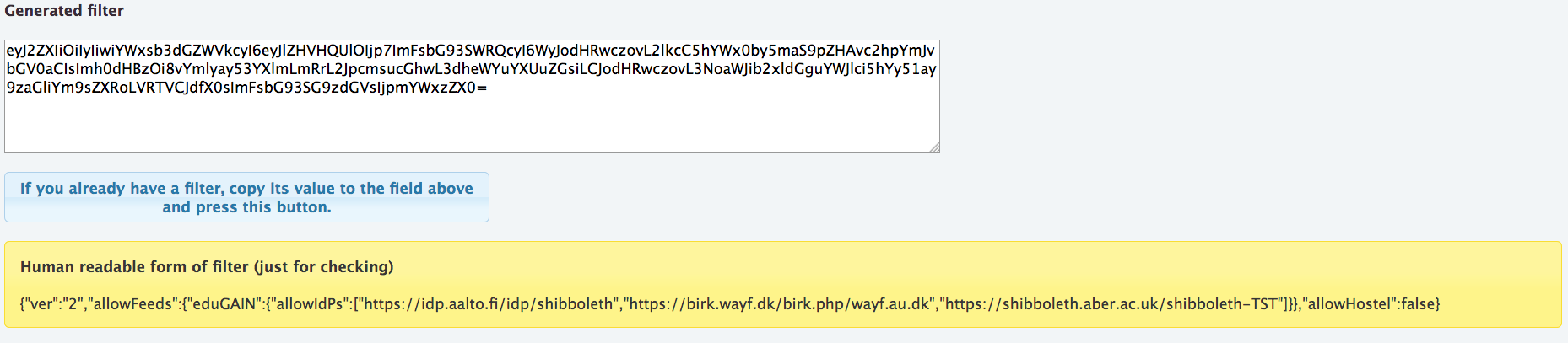Click the empty space below the filter text
The image size is (1568, 343).
pos(470,126)
